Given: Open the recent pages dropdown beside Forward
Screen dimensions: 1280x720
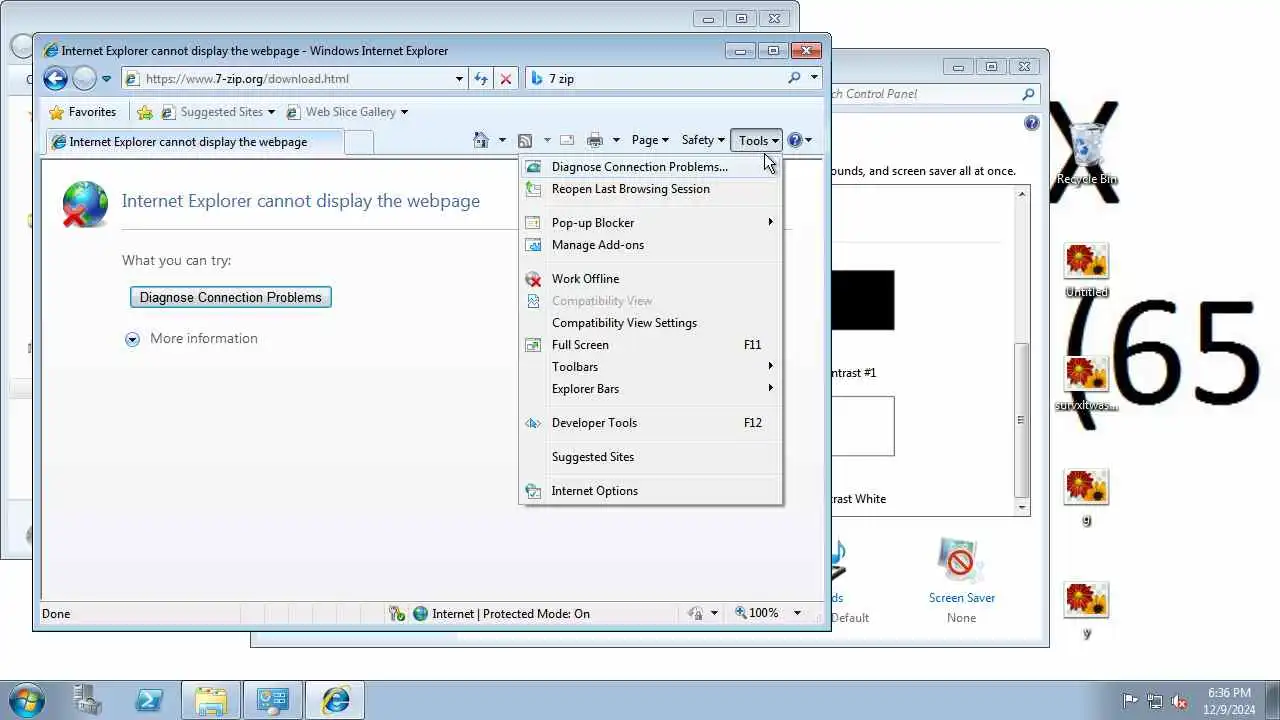Looking at the screenshot, I should pyautogui.click(x=106, y=79).
